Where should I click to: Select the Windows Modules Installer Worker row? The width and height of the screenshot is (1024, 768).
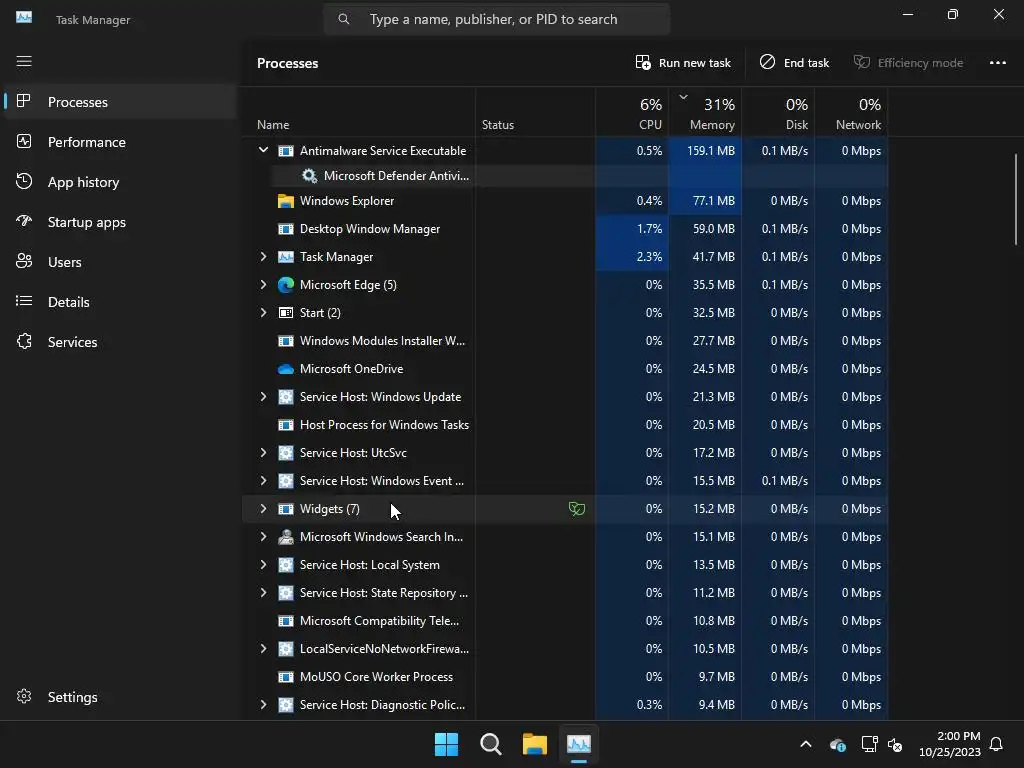(565, 341)
